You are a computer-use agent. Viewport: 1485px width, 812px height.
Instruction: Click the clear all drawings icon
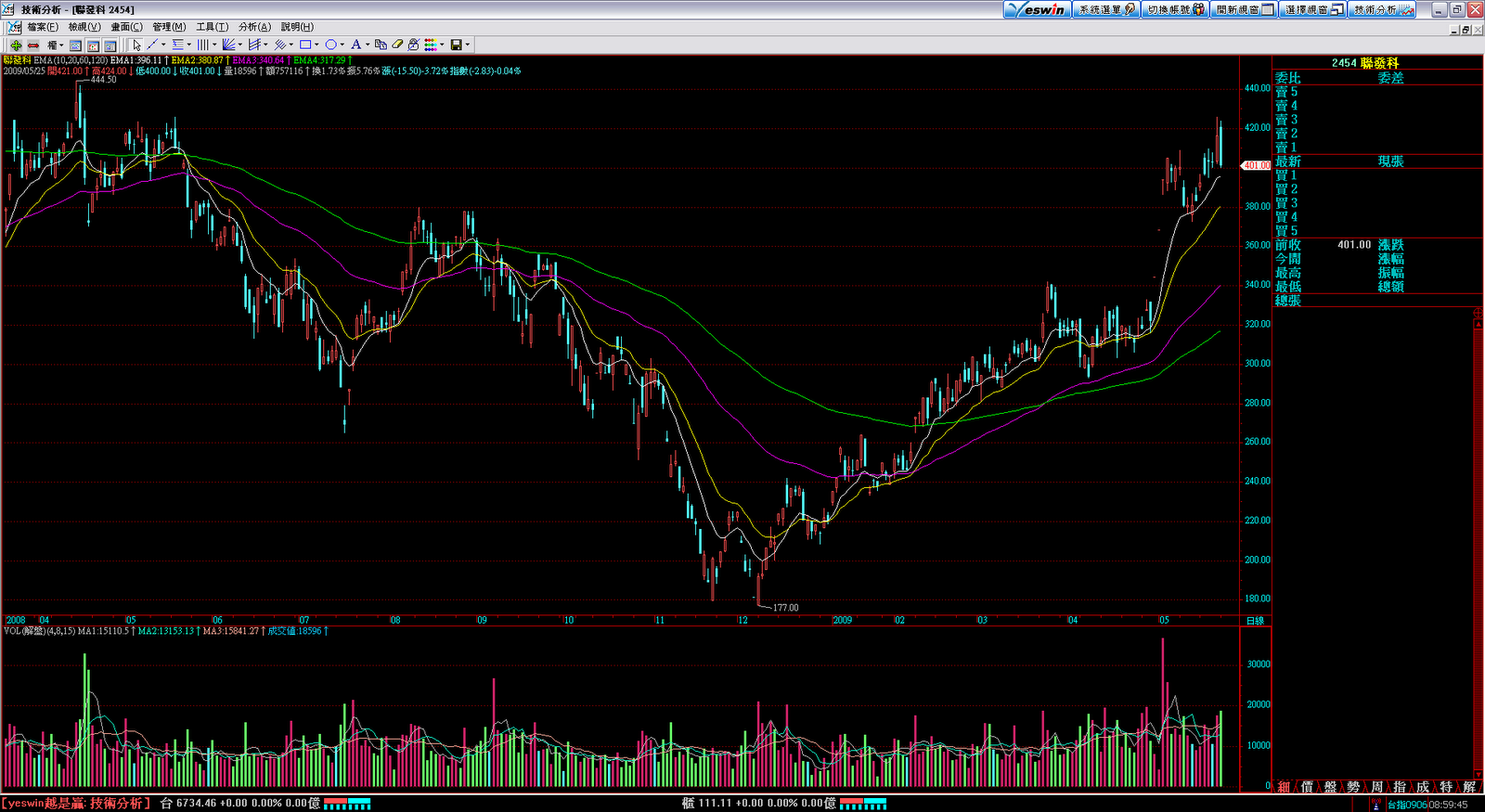tap(414, 45)
